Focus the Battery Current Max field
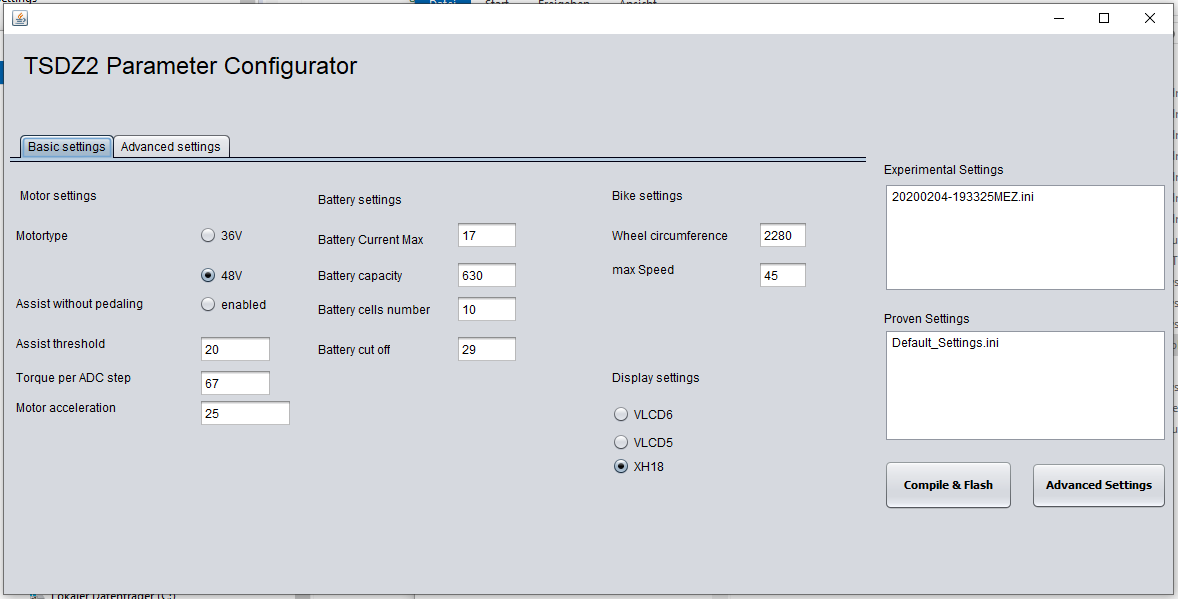 point(487,235)
